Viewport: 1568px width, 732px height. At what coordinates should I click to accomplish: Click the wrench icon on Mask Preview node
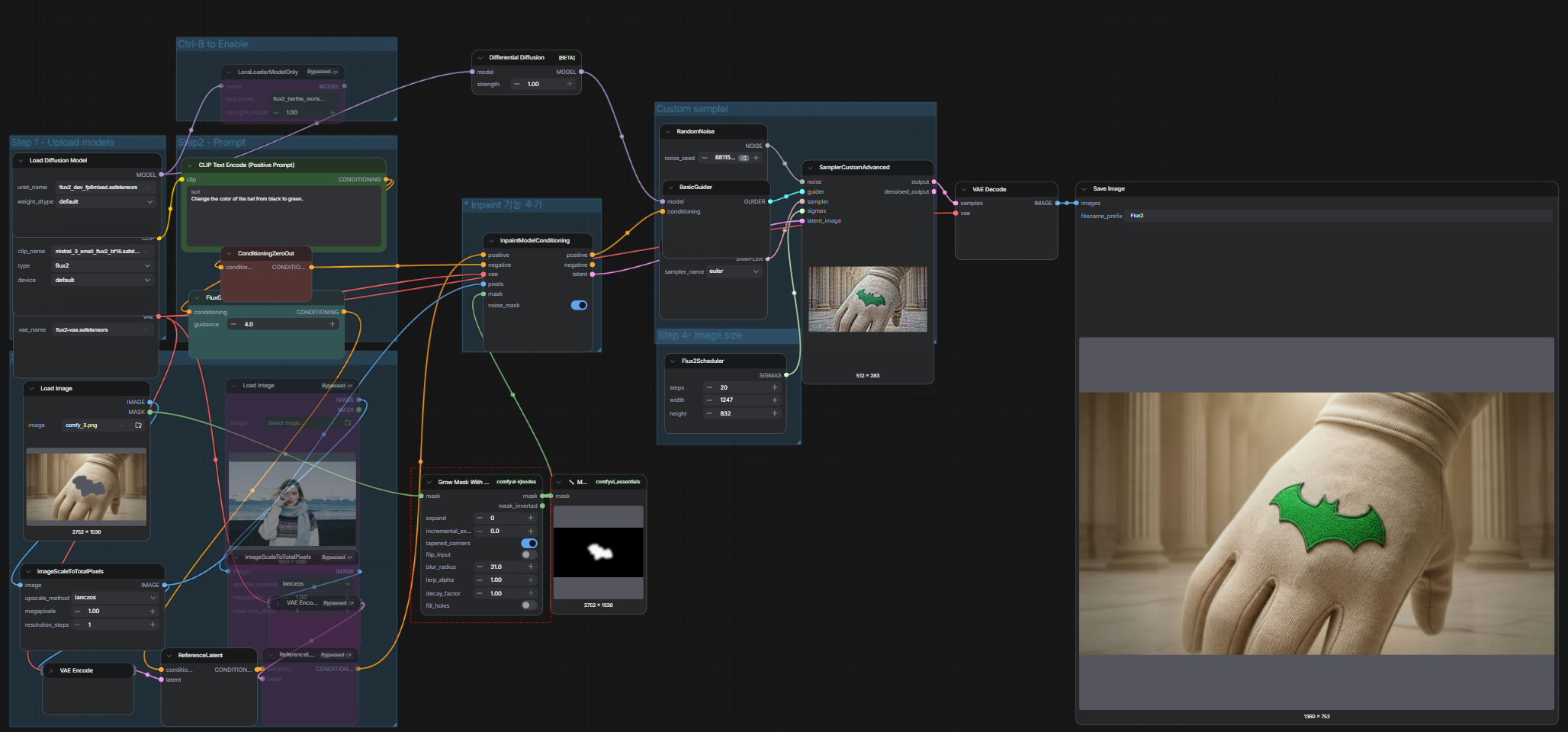pyautogui.click(x=571, y=482)
